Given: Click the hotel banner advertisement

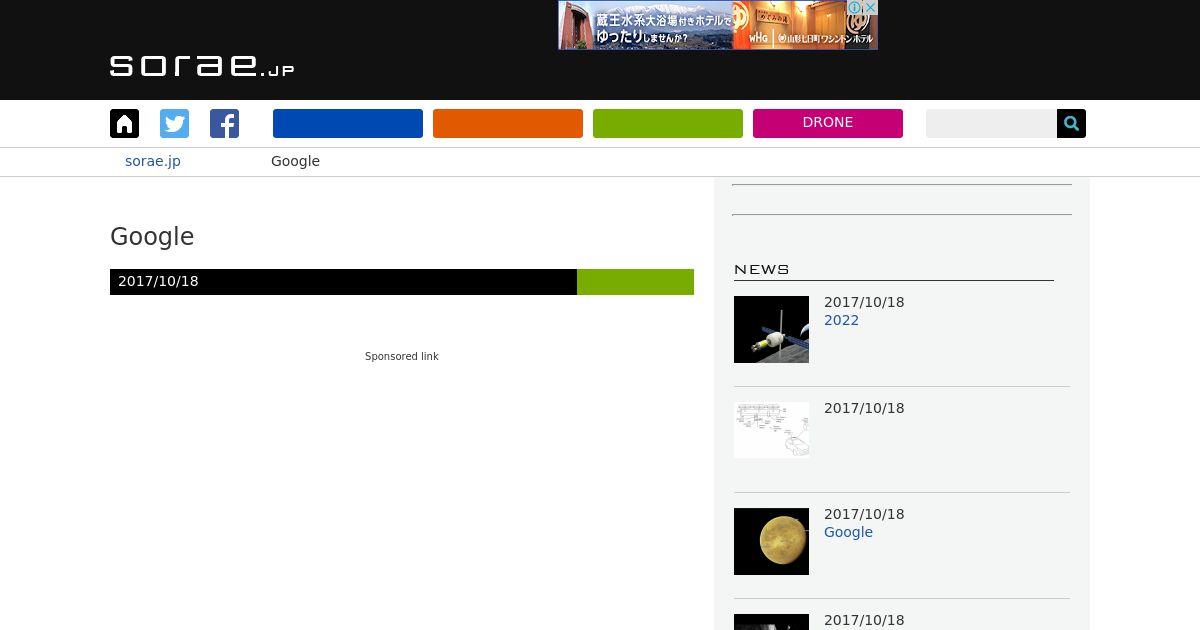Looking at the screenshot, I should pos(718,25).
